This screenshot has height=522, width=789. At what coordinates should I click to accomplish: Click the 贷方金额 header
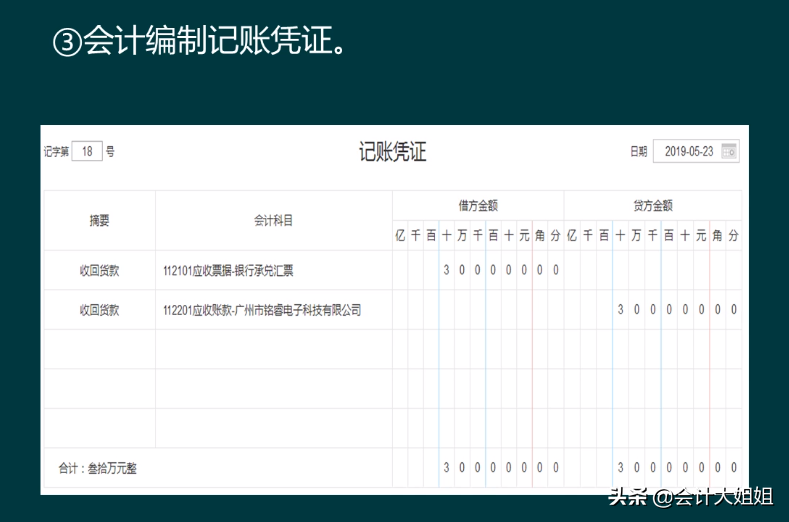pos(653,205)
